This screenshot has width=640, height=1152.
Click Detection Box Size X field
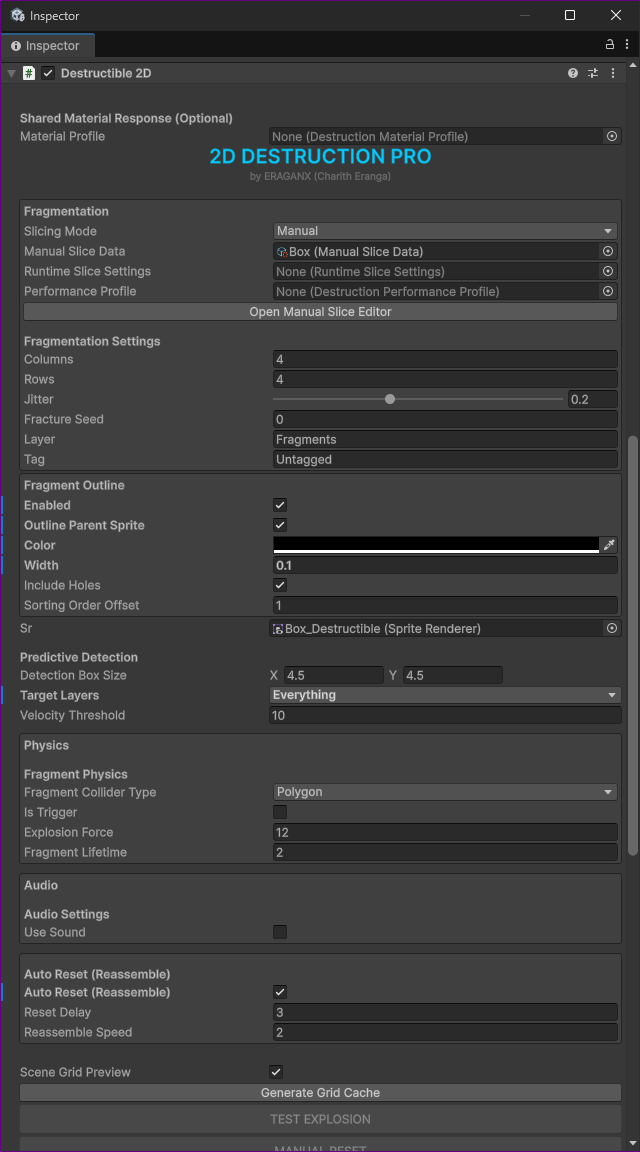coord(334,675)
